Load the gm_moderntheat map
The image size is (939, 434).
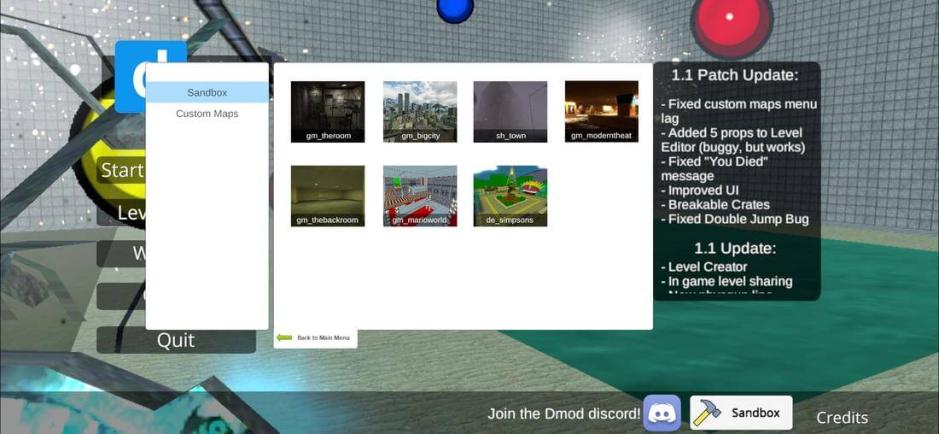pyautogui.click(x=601, y=112)
